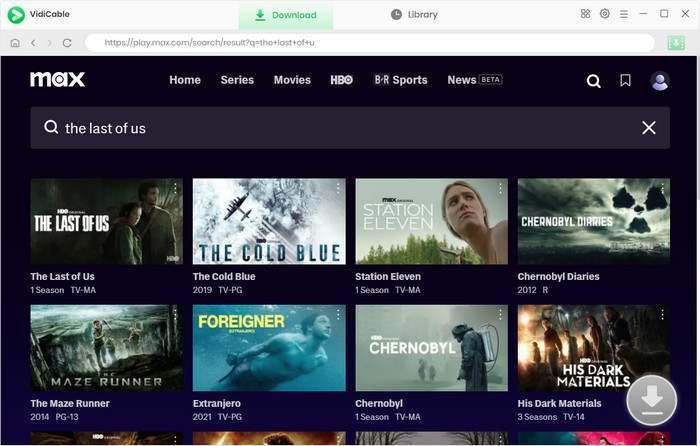Click 'The Last of Us' title link
This screenshot has height=446, width=700.
[62, 277]
